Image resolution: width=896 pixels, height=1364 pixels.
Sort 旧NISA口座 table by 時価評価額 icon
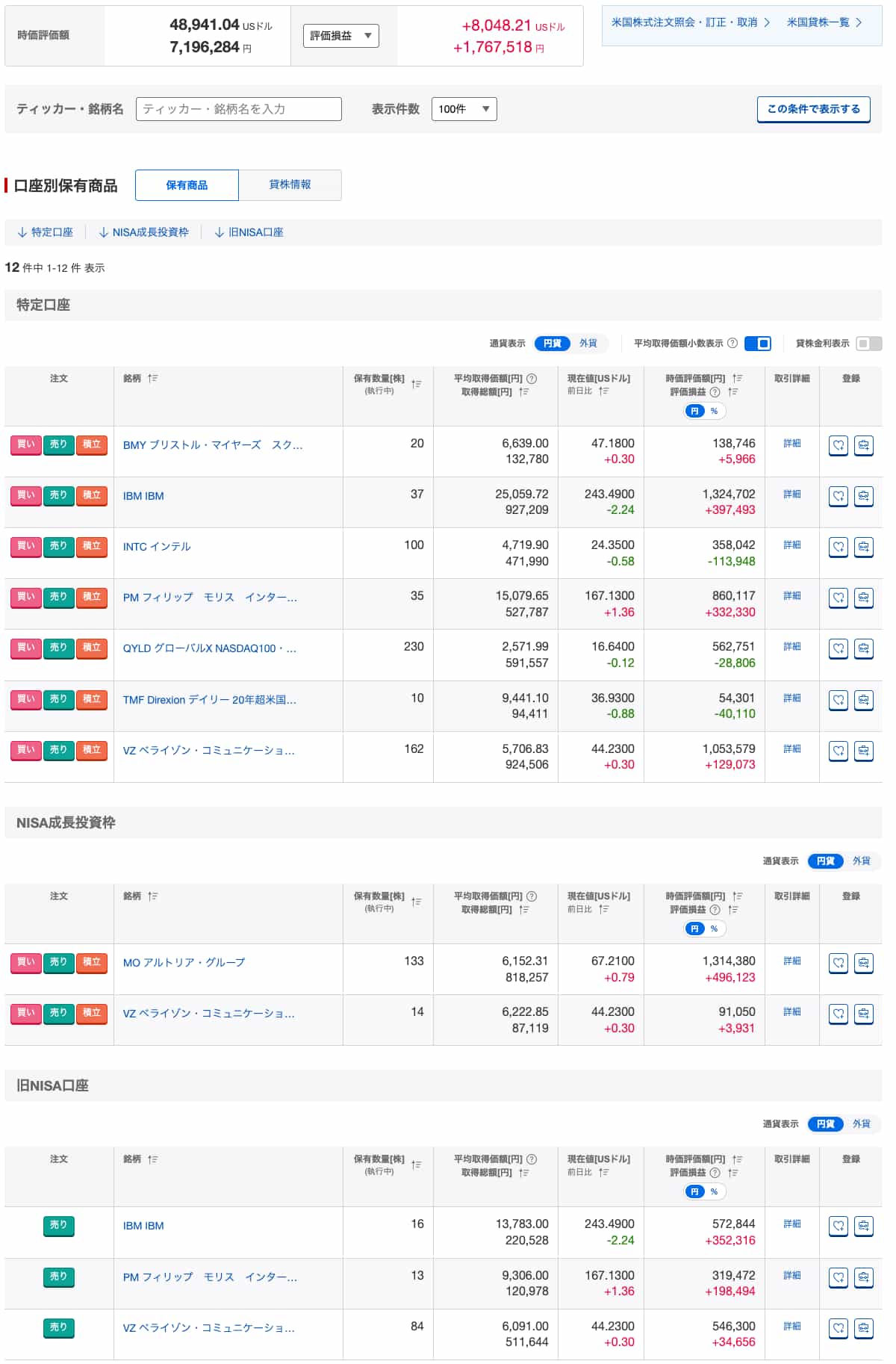pyautogui.click(x=737, y=1159)
